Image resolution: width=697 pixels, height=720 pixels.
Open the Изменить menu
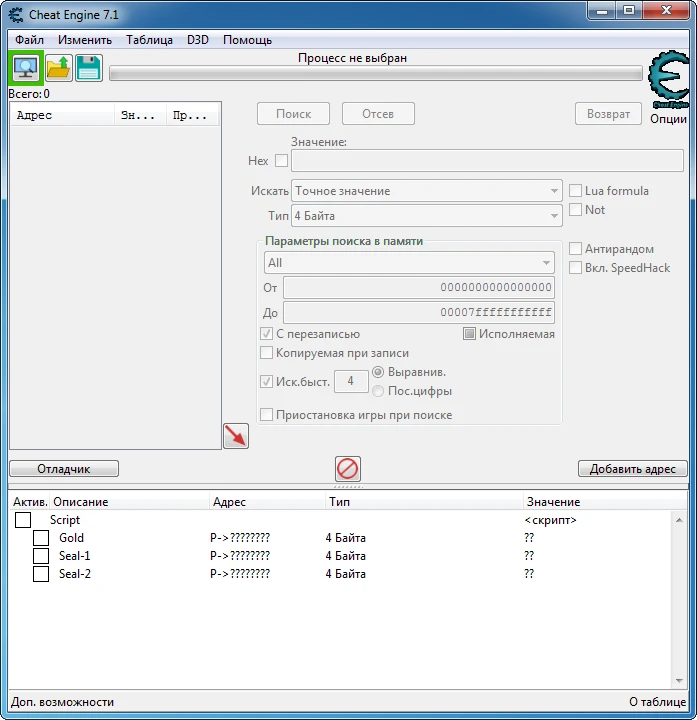(x=85, y=40)
